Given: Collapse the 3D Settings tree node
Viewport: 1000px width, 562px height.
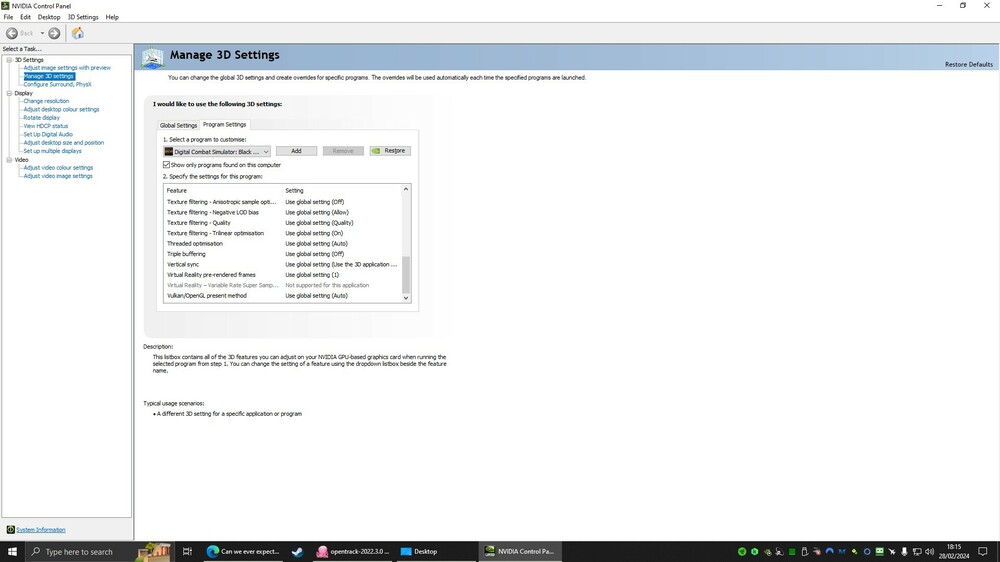Looking at the screenshot, I should click(10, 60).
